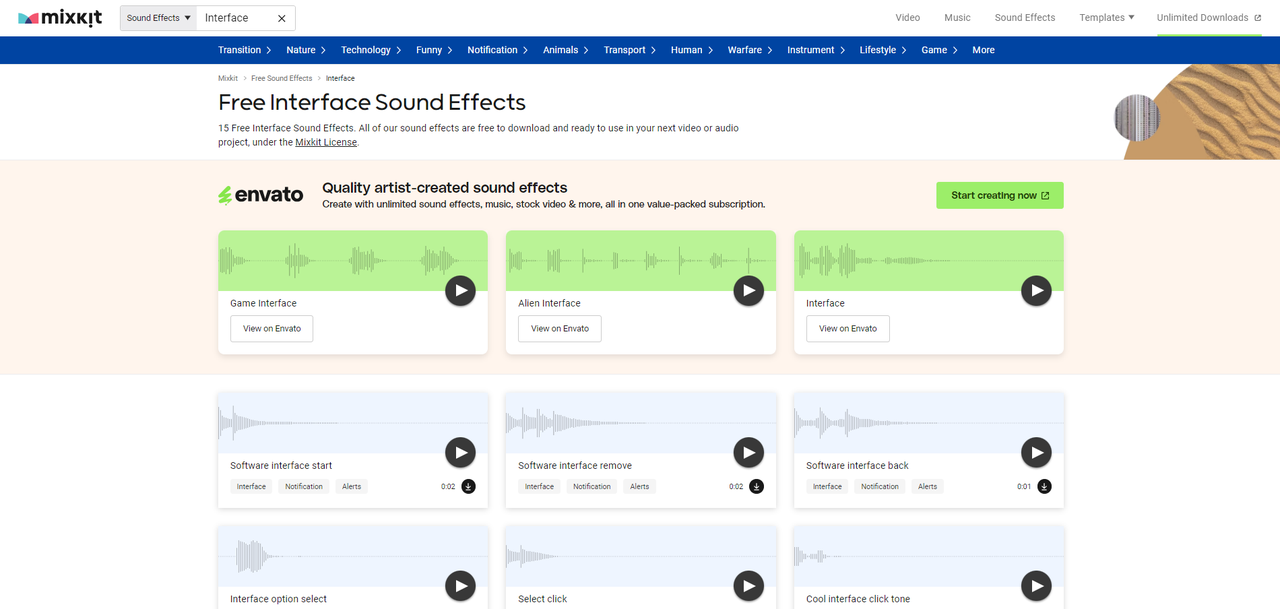Go to Mixkit breadcrumb link

[228, 78]
